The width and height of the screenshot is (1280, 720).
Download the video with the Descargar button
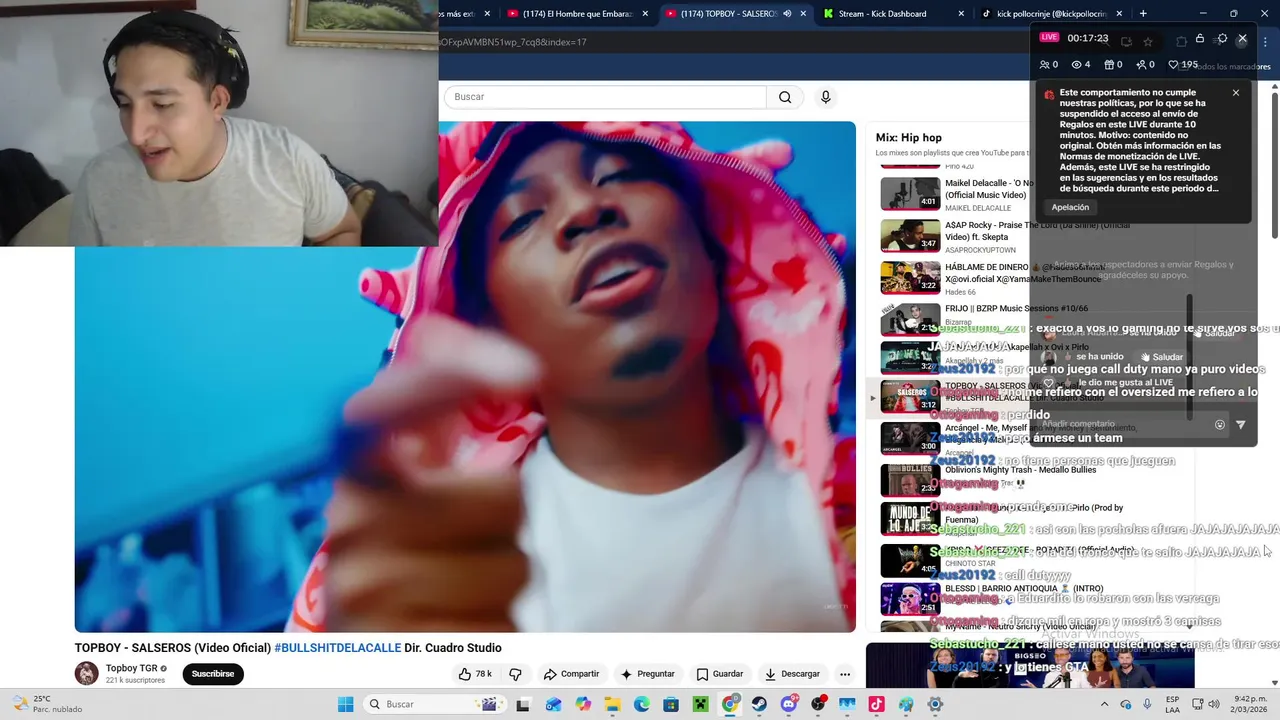tap(792, 674)
